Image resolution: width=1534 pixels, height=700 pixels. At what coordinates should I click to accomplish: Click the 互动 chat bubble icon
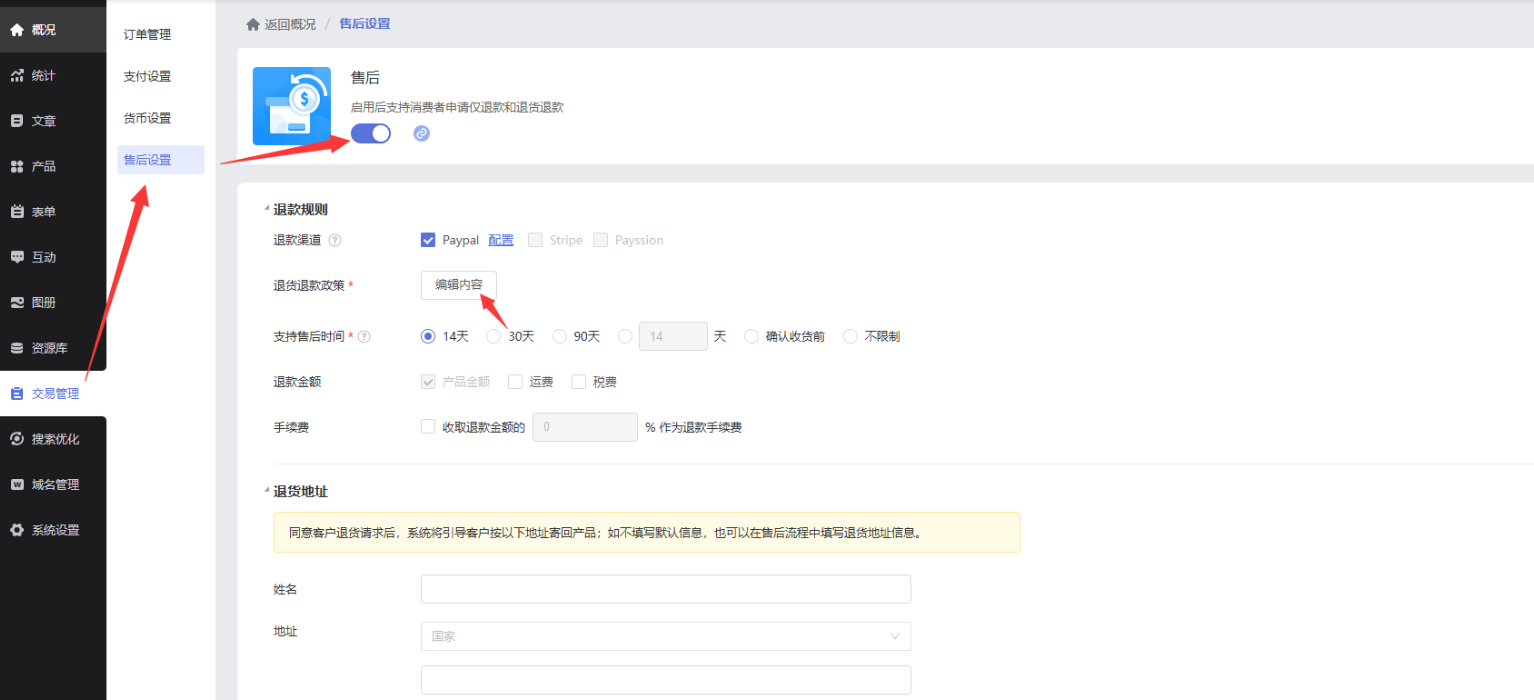(17, 257)
